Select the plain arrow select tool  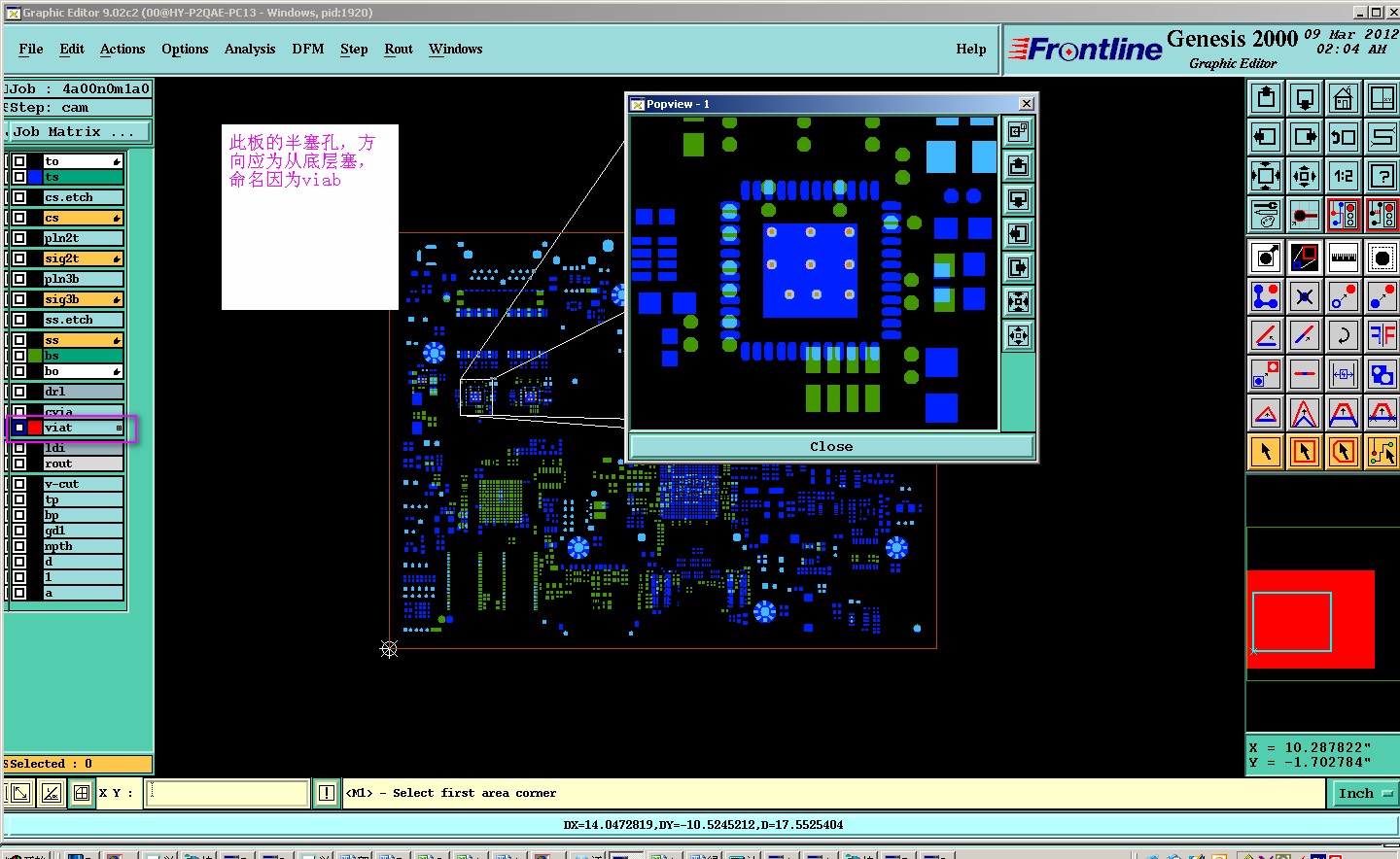point(1265,452)
